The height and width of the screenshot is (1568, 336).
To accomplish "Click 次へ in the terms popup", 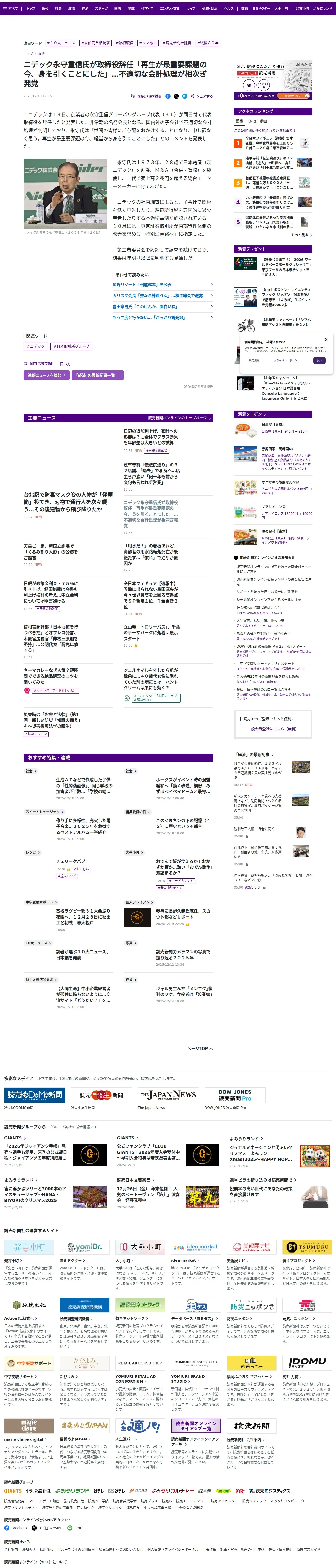I will 319,360.
